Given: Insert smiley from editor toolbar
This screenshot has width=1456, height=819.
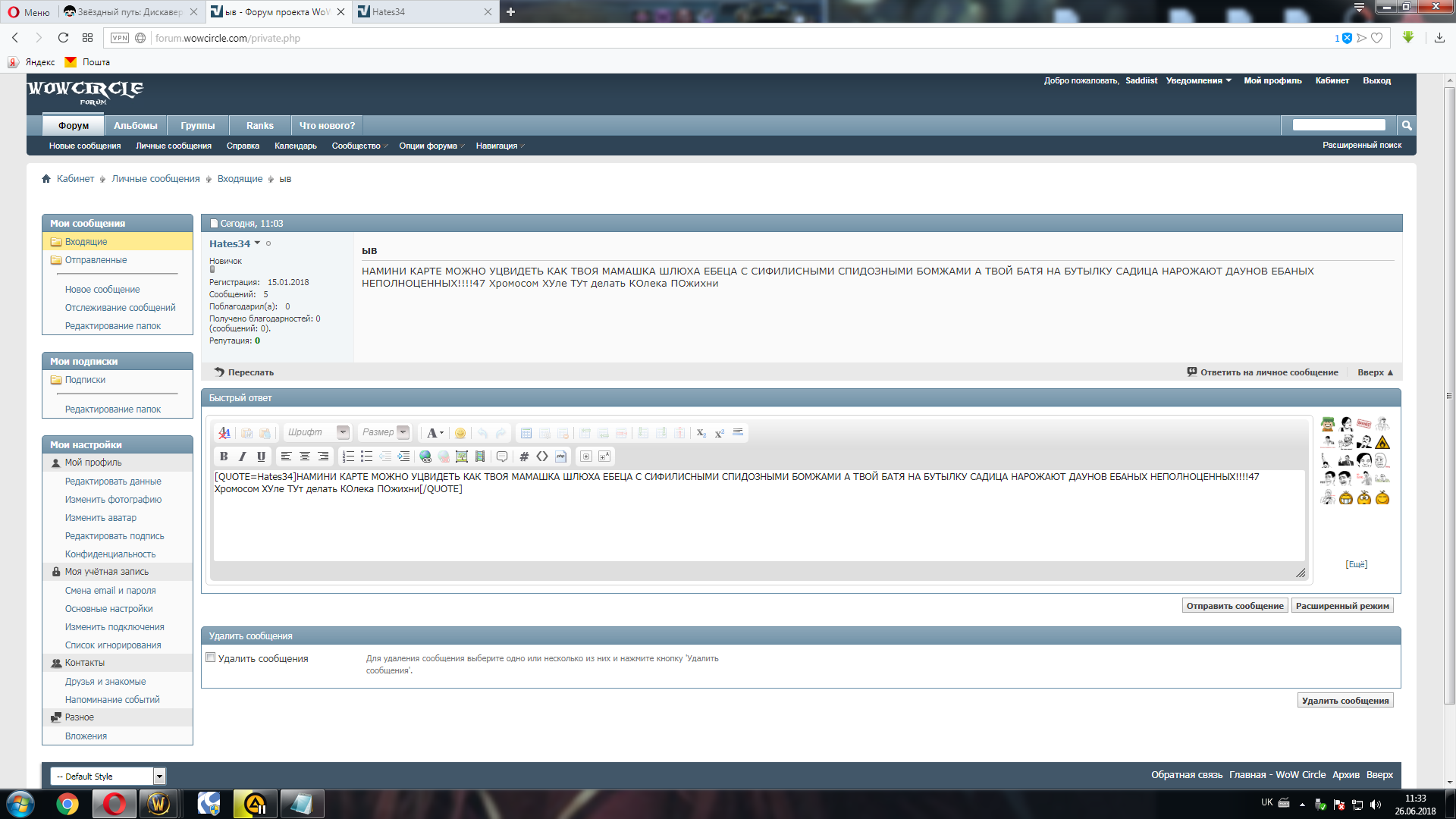Looking at the screenshot, I should 460,433.
